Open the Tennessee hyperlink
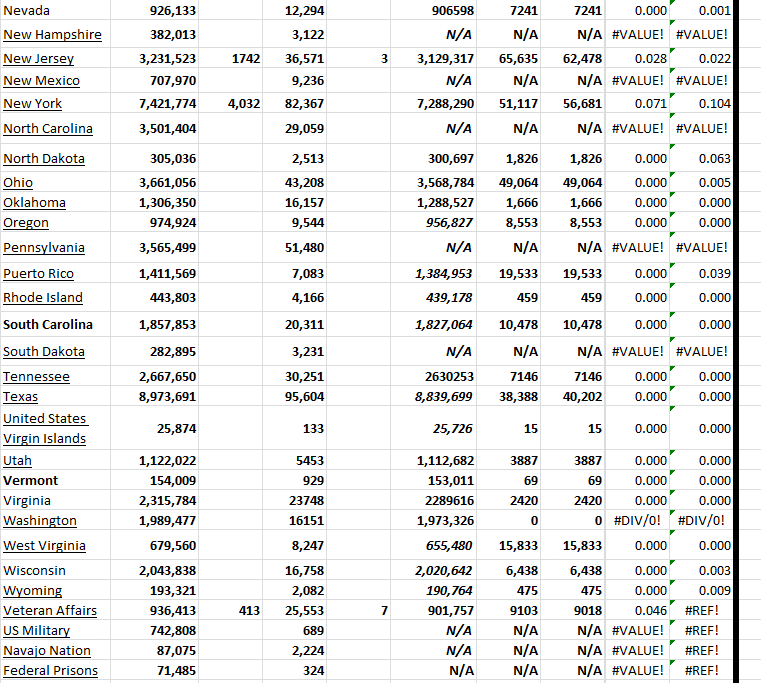 click(x=36, y=377)
